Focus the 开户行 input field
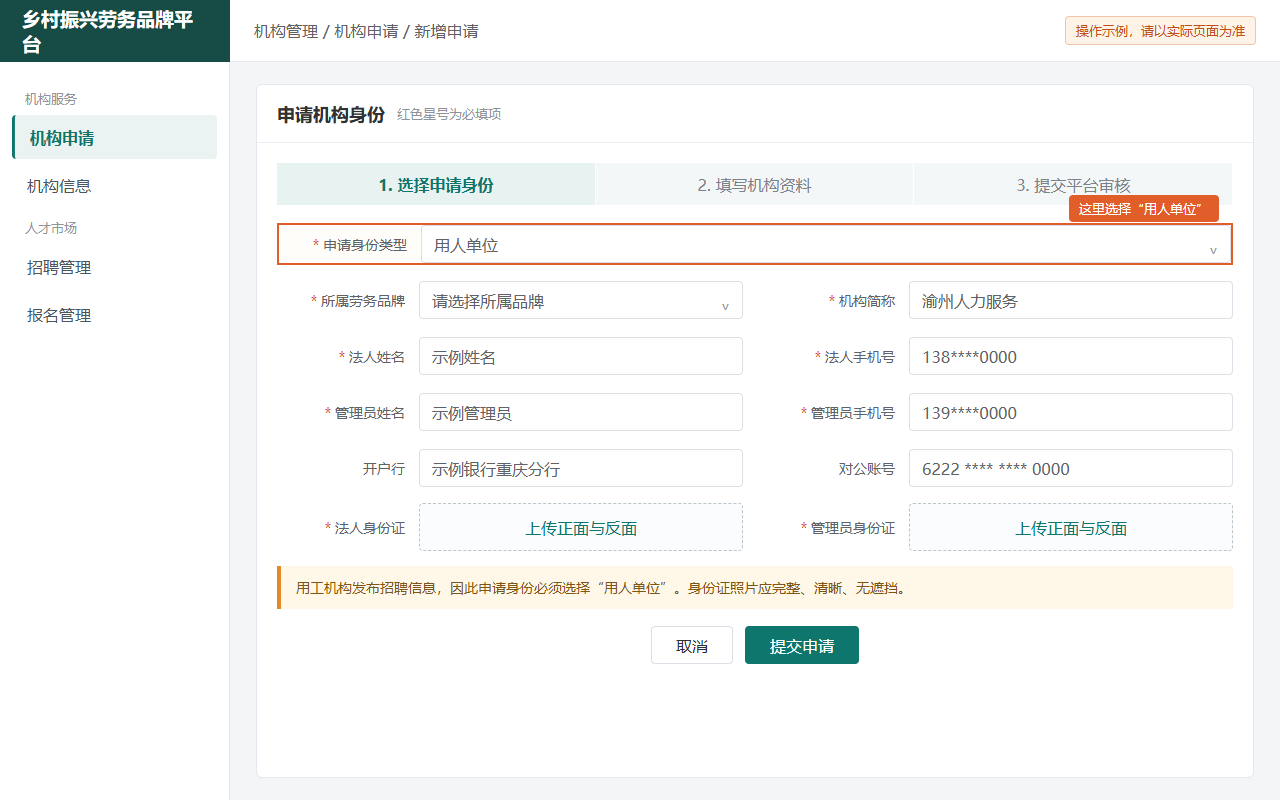 [581, 468]
